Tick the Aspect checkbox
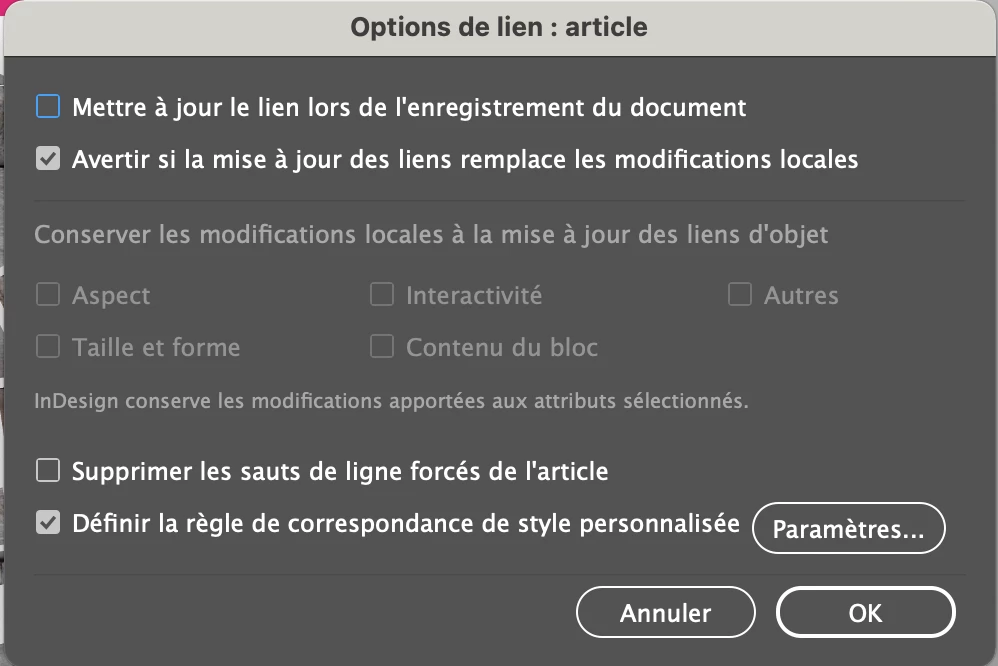 [x=48, y=295]
